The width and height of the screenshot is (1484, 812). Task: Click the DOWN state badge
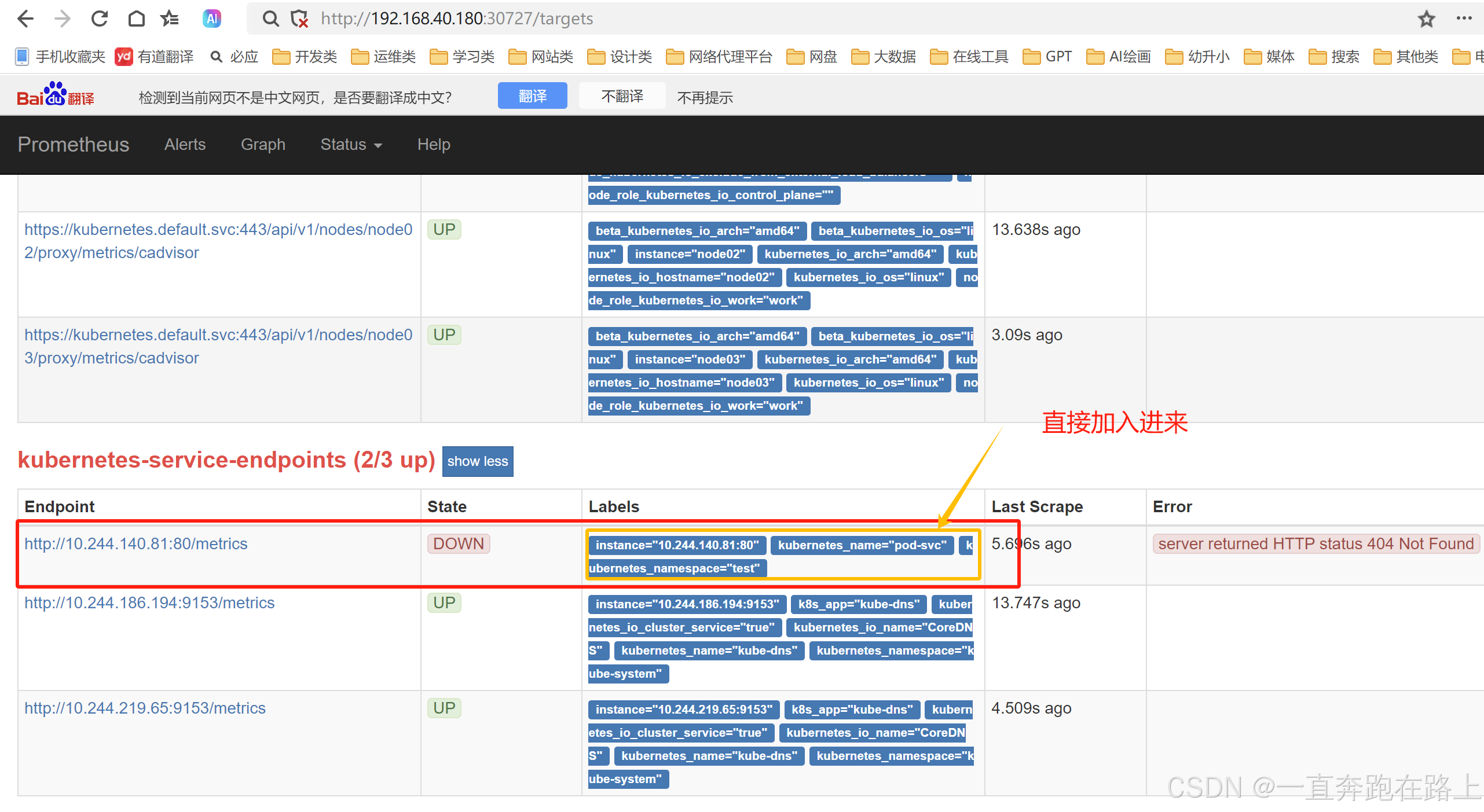coord(459,544)
